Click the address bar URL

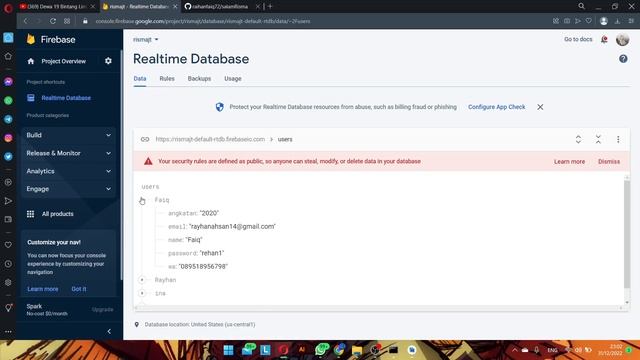pos(203,21)
